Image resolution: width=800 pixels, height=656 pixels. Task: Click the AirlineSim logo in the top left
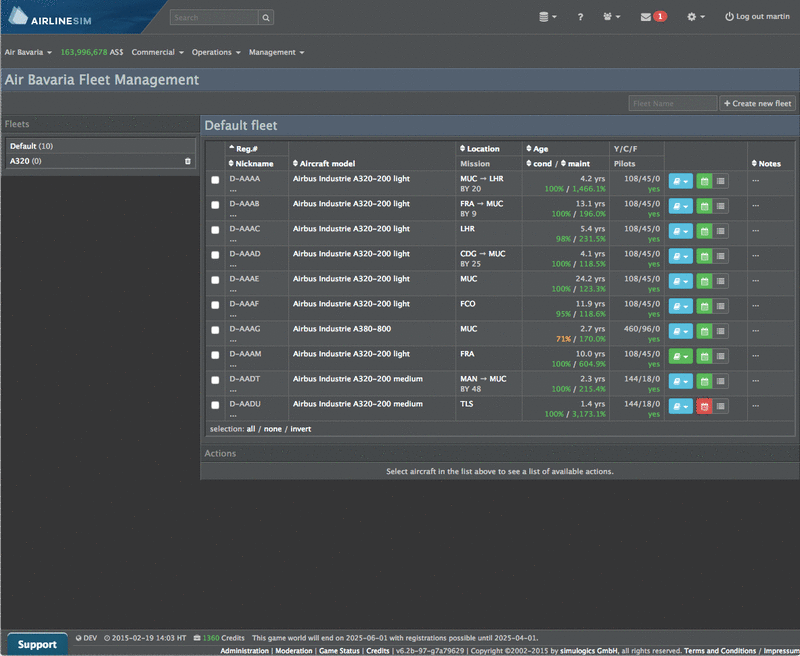coord(60,16)
